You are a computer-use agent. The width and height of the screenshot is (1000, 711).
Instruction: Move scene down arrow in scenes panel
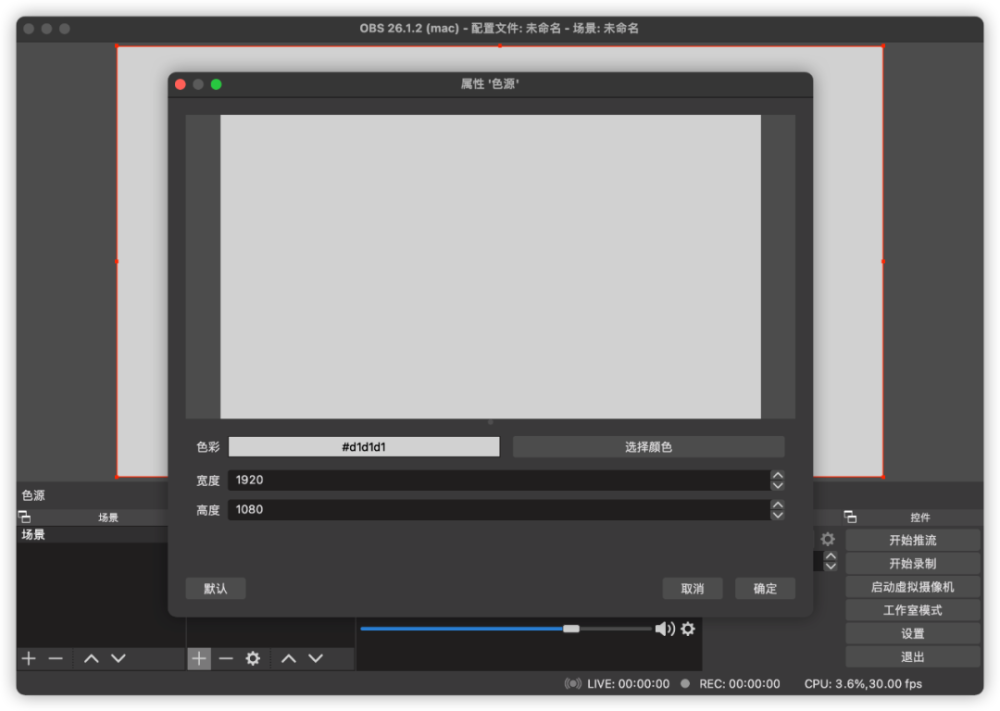pyautogui.click(x=119, y=658)
